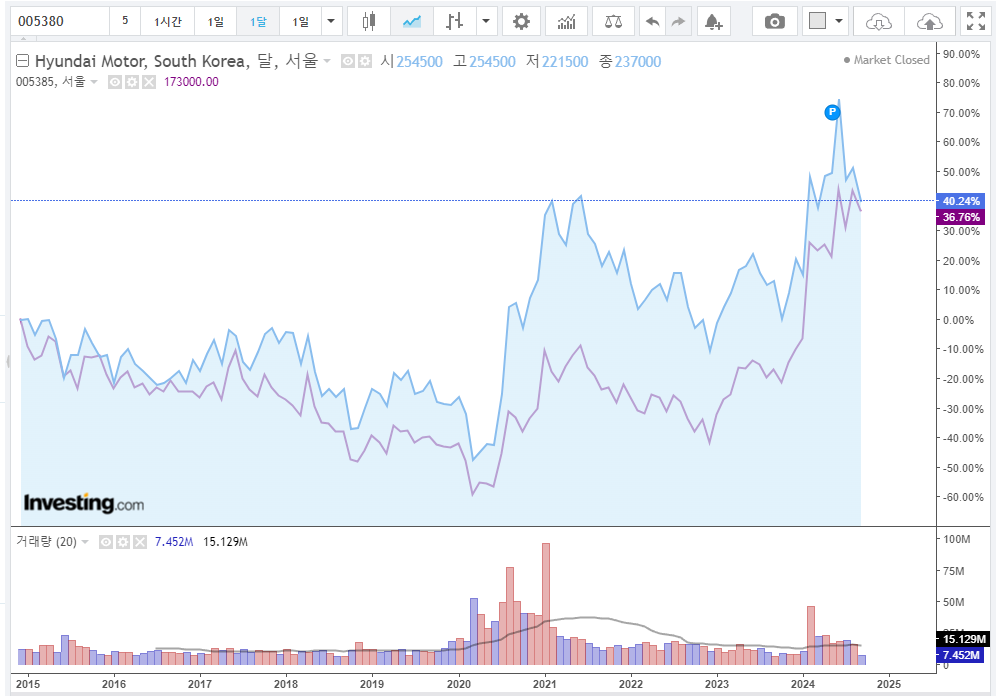Select the 1시간 interval
Viewport: 998px width, 696px height.
click(x=167, y=22)
